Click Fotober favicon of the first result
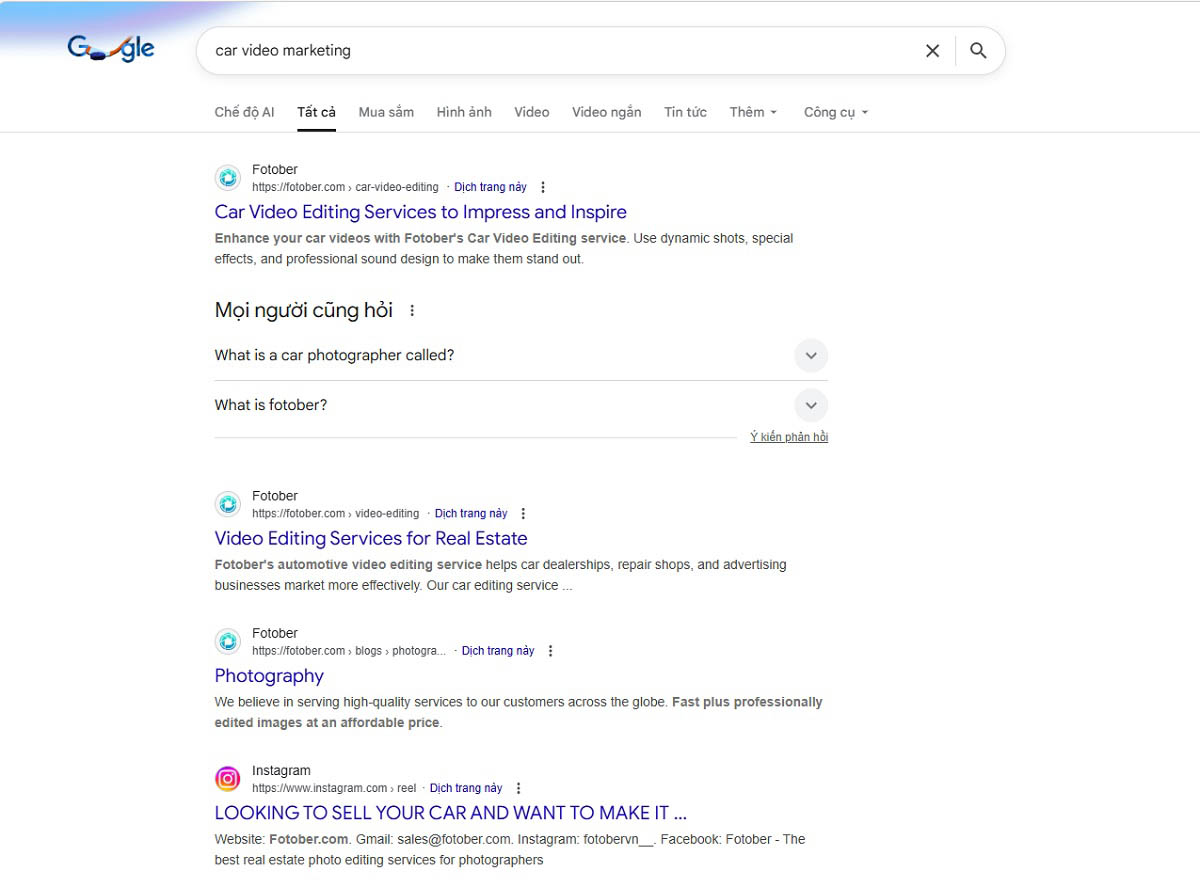The image size is (1200, 887). pos(228,178)
